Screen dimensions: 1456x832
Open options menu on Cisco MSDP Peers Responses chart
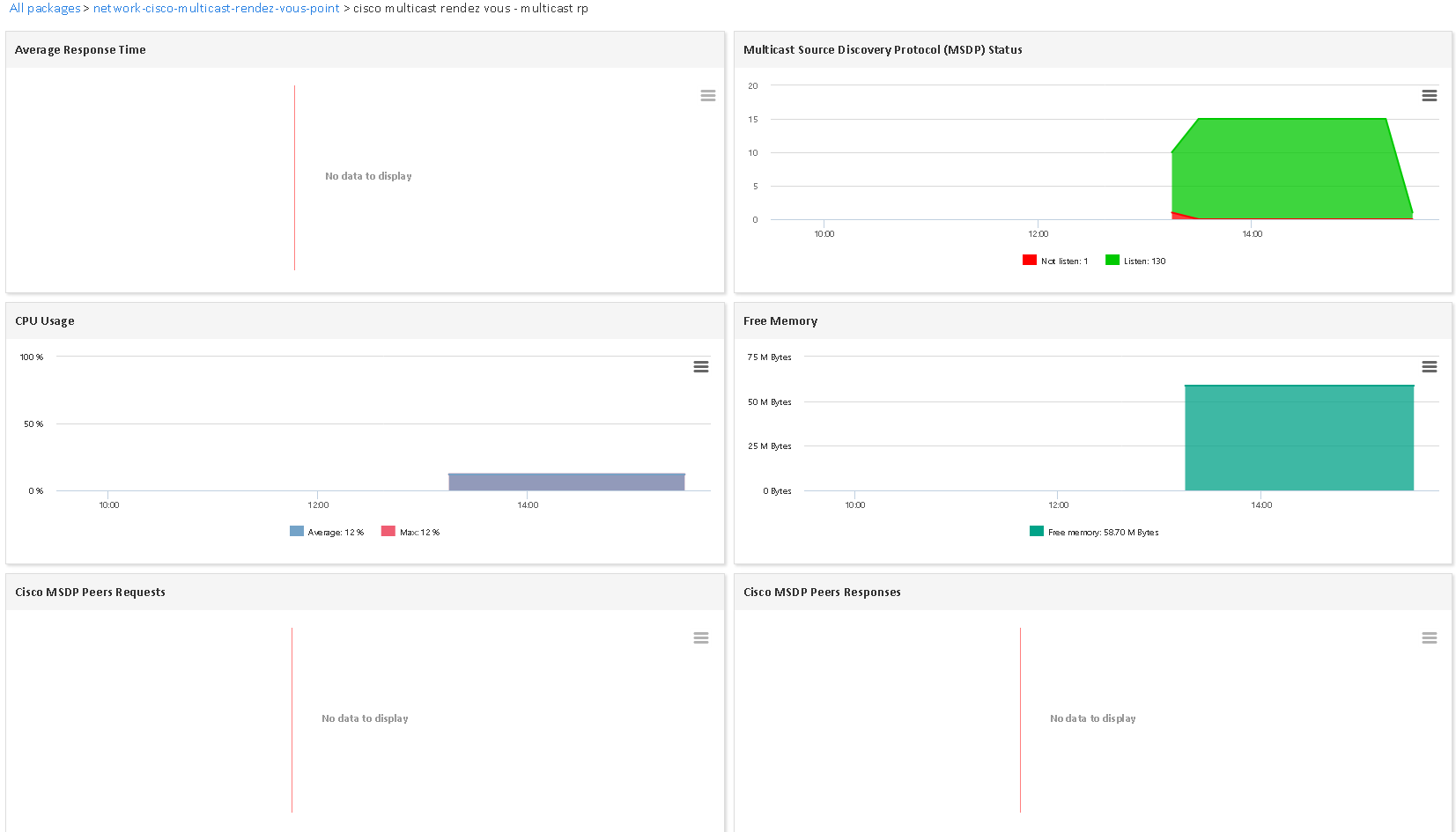pyautogui.click(x=1429, y=637)
